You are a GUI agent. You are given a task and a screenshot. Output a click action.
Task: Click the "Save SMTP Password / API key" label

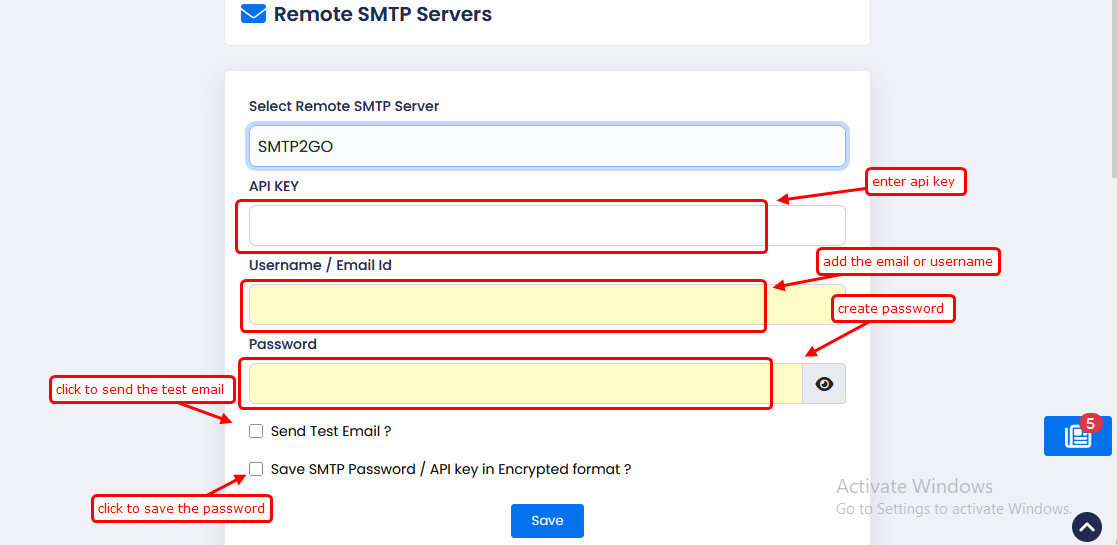click(x=450, y=469)
